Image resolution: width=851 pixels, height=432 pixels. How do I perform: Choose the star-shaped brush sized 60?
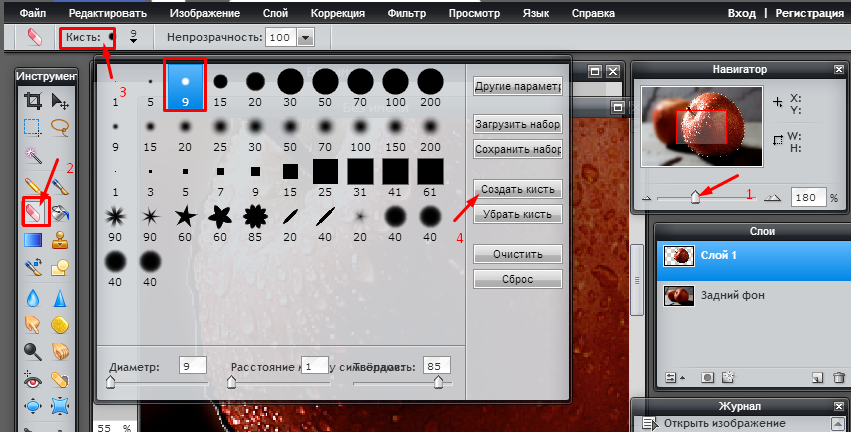[185, 215]
